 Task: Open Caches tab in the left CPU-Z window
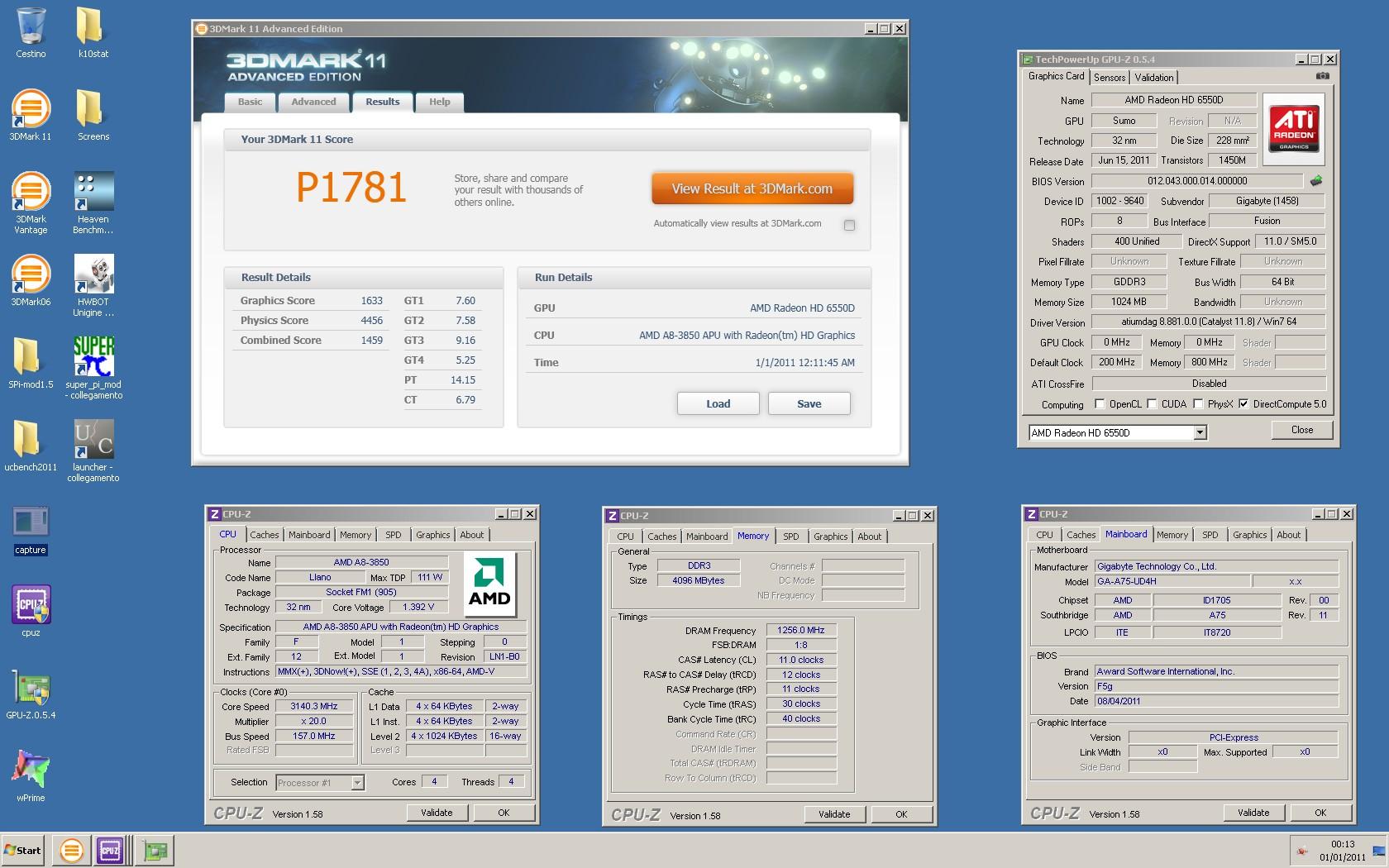coord(265,535)
